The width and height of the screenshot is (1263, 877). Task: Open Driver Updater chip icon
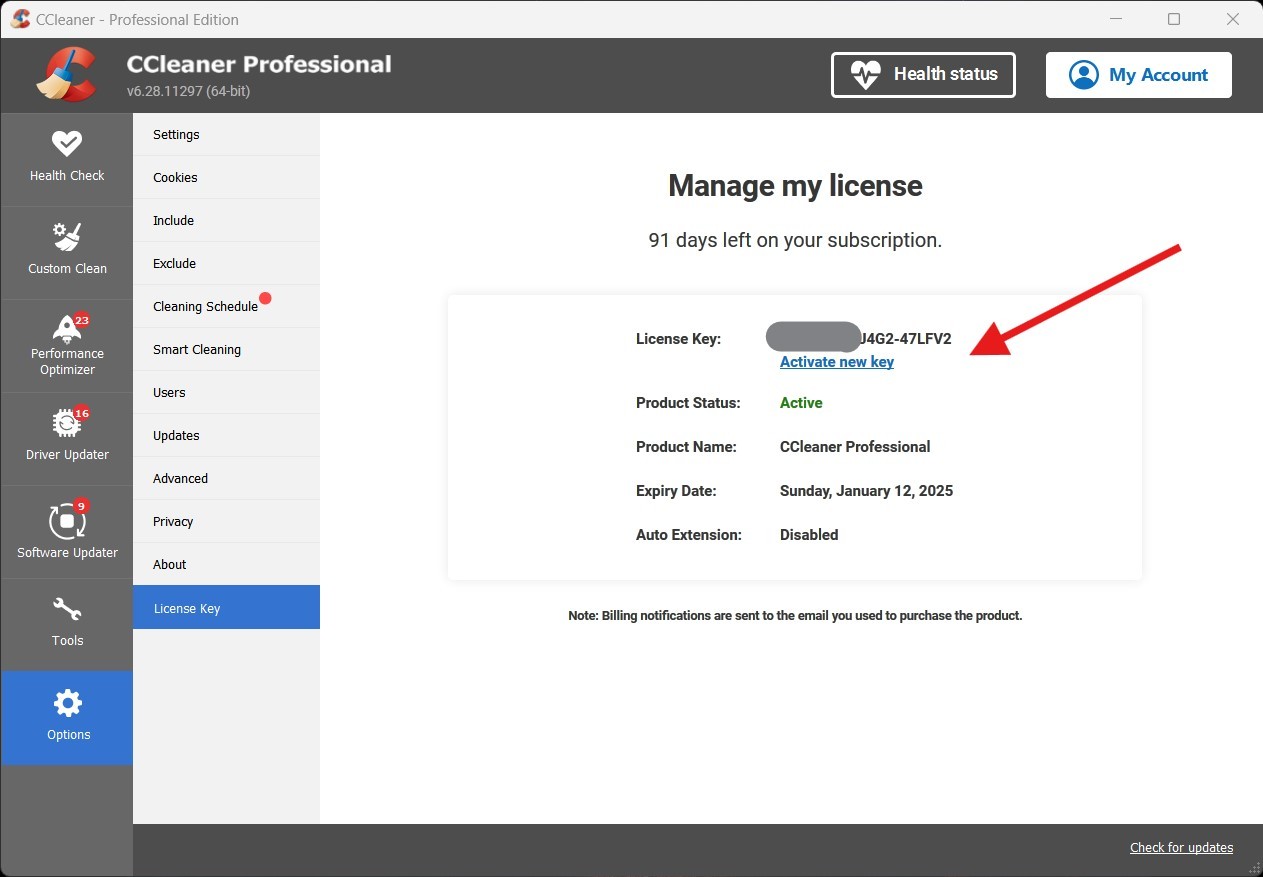(67, 423)
